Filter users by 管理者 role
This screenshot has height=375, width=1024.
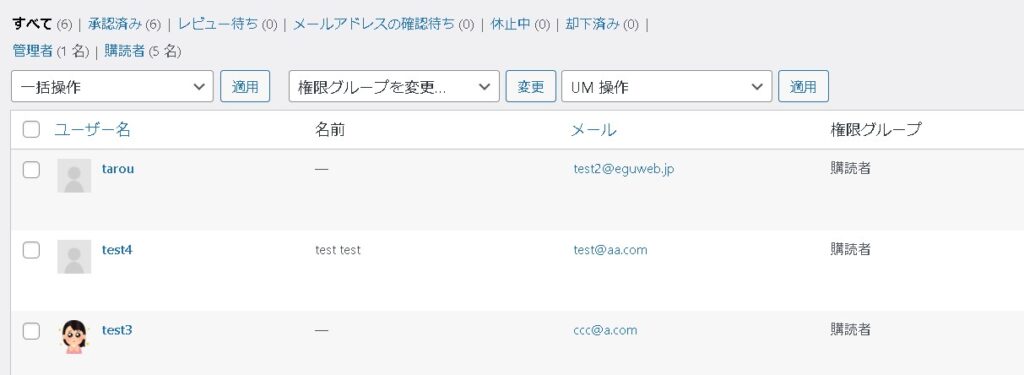[x=33, y=51]
